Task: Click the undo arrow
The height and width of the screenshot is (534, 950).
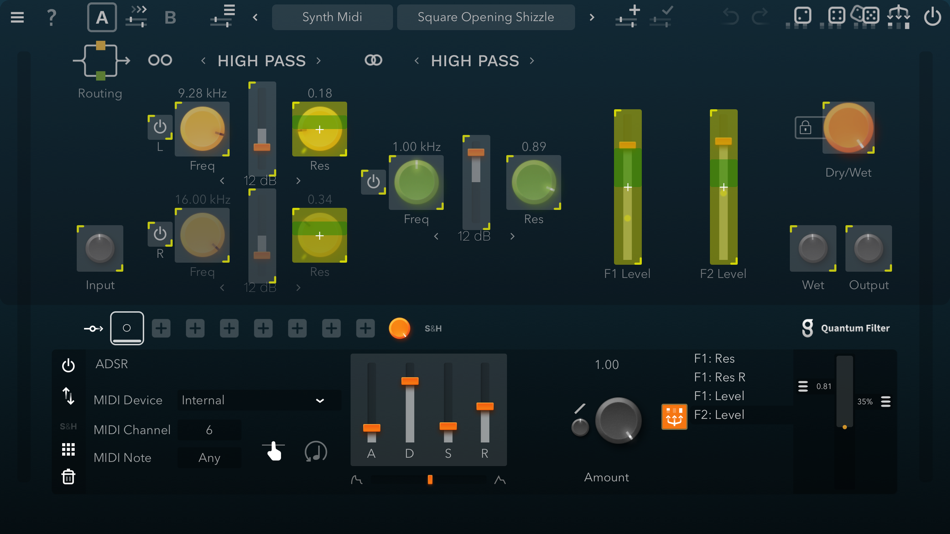Action: pyautogui.click(x=731, y=17)
